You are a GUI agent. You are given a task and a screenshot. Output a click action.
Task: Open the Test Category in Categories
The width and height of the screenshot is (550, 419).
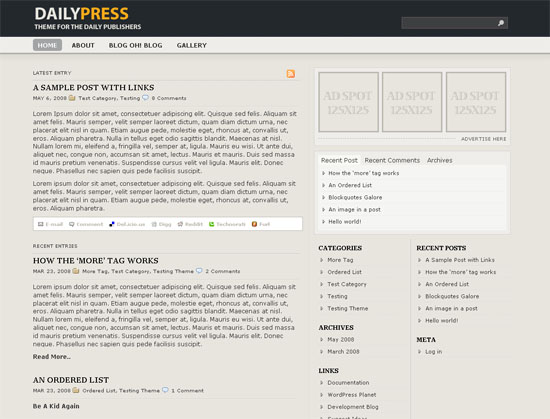(x=347, y=284)
